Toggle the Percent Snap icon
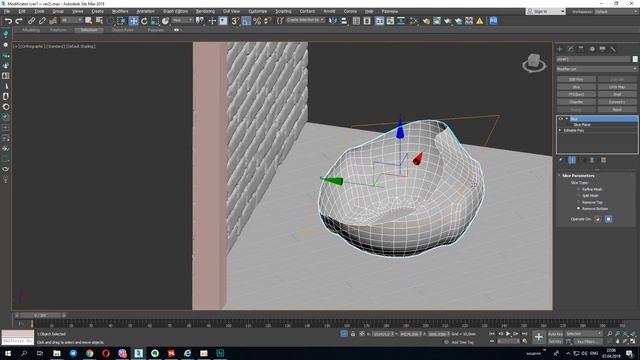This screenshot has height=360, width=640. pyautogui.click(x=257, y=21)
